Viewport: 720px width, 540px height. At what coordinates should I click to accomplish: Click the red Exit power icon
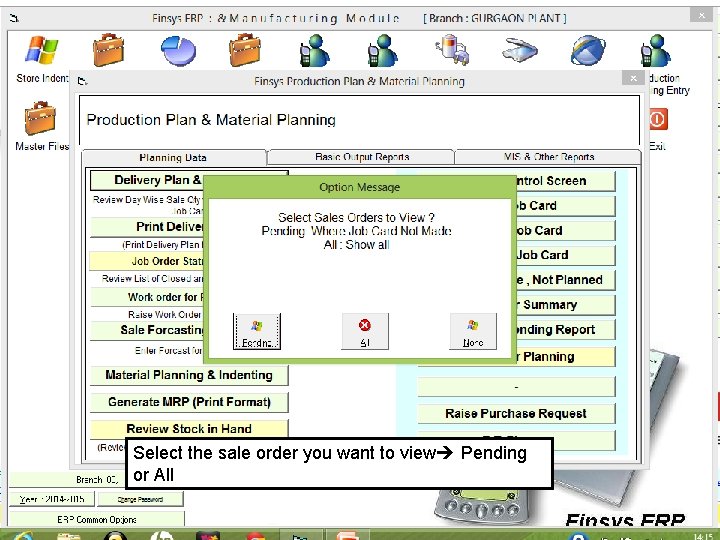(x=658, y=119)
